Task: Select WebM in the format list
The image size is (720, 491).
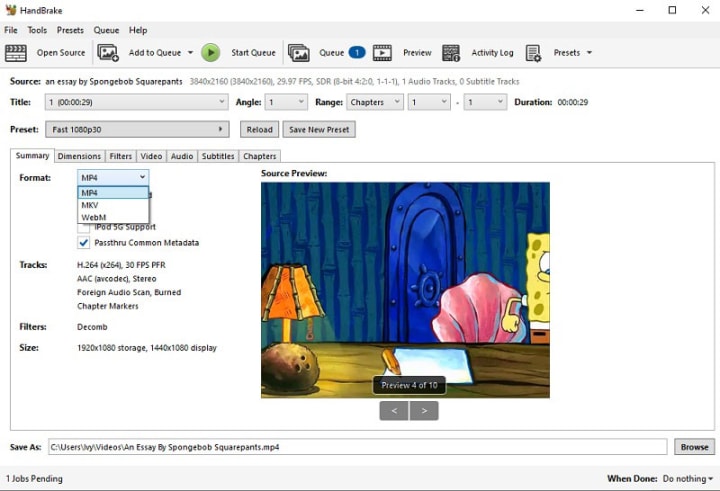Action: [x=113, y=217]
